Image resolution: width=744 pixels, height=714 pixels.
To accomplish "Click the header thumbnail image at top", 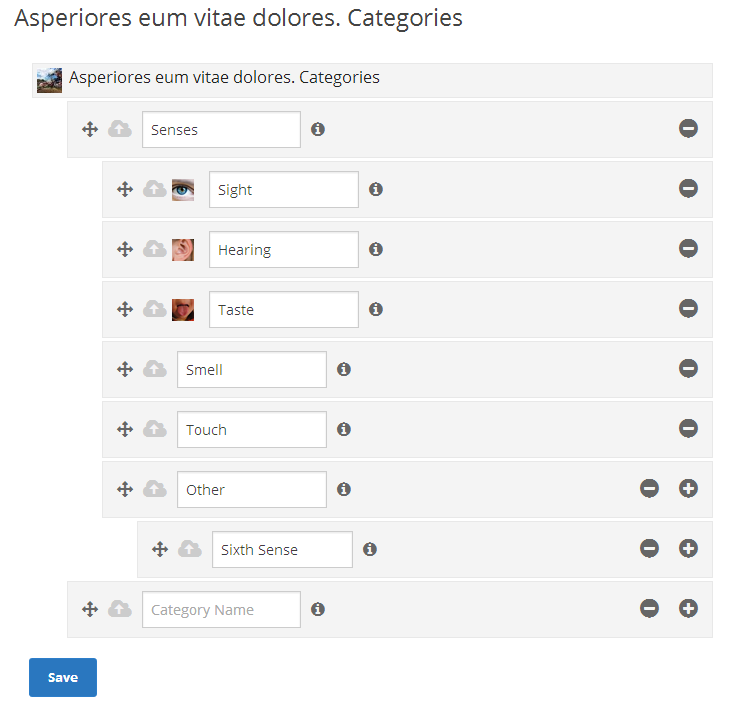I will tap(49, 80).
